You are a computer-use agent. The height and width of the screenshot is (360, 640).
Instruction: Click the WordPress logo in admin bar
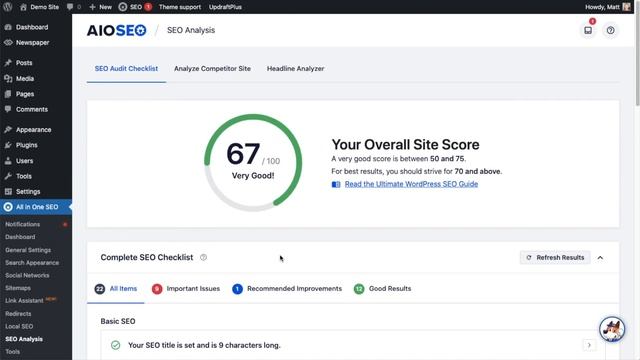(x=8, y=7)
